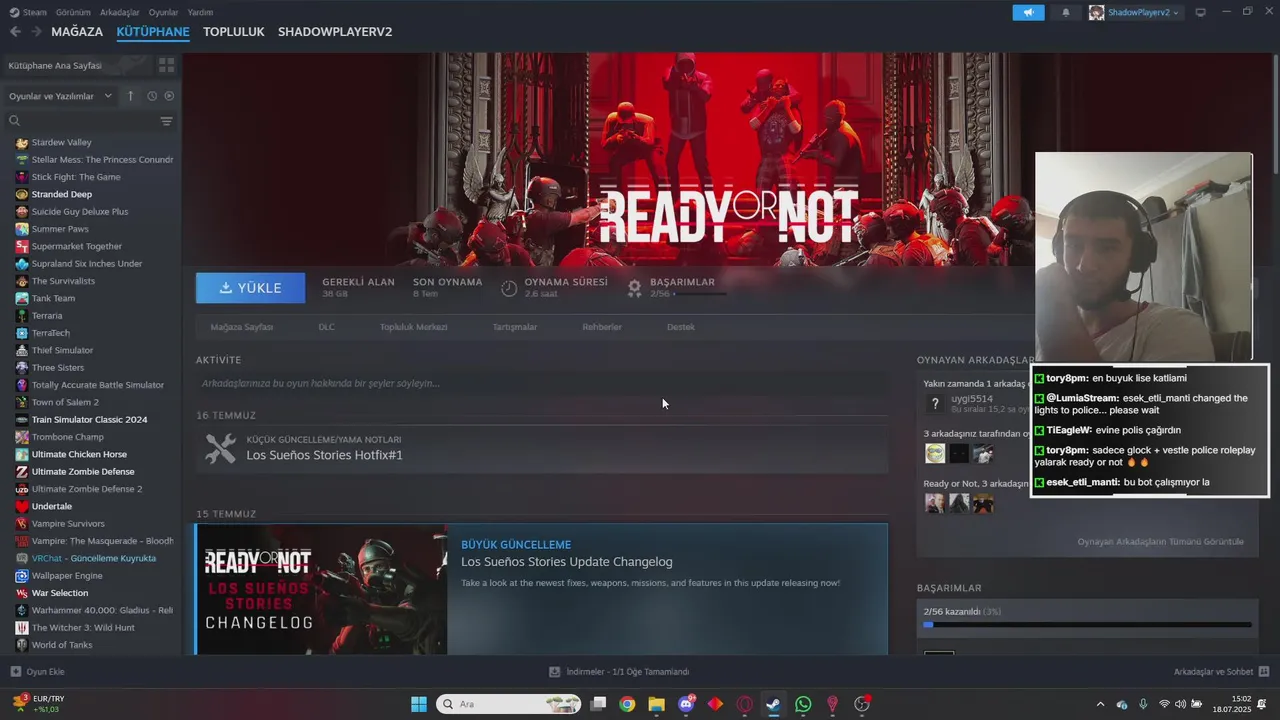Open the Steam menu
Screen dimensions: 1280x720
28,12
